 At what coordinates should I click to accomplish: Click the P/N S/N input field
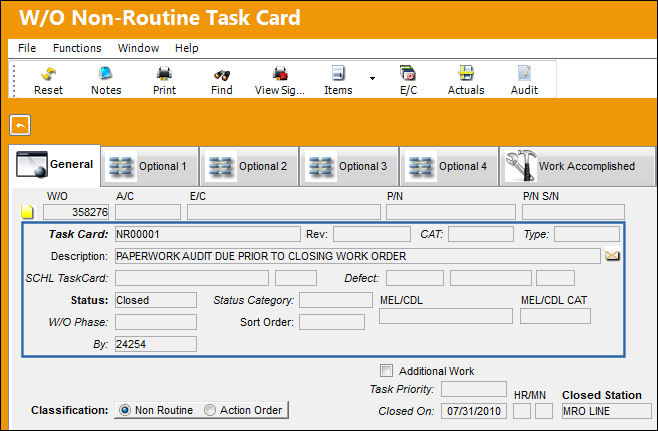573,212
